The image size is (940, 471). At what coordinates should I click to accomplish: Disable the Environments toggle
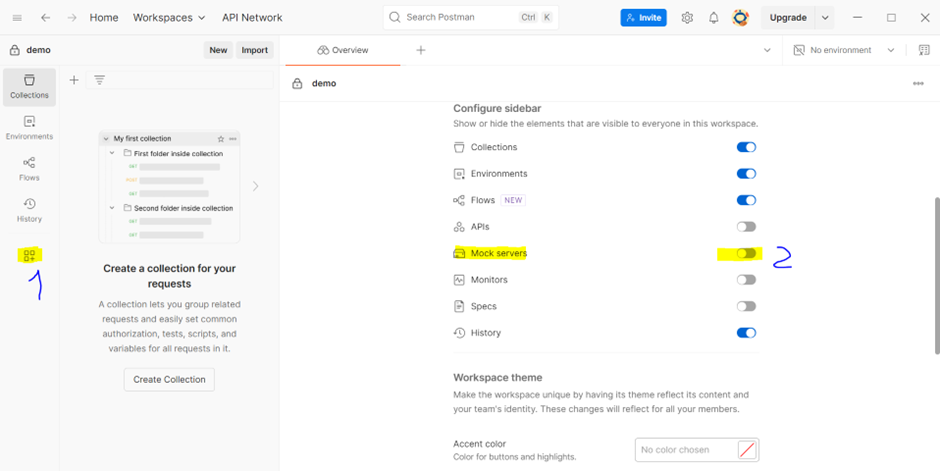pyautogui.click(x=746, y=174)
